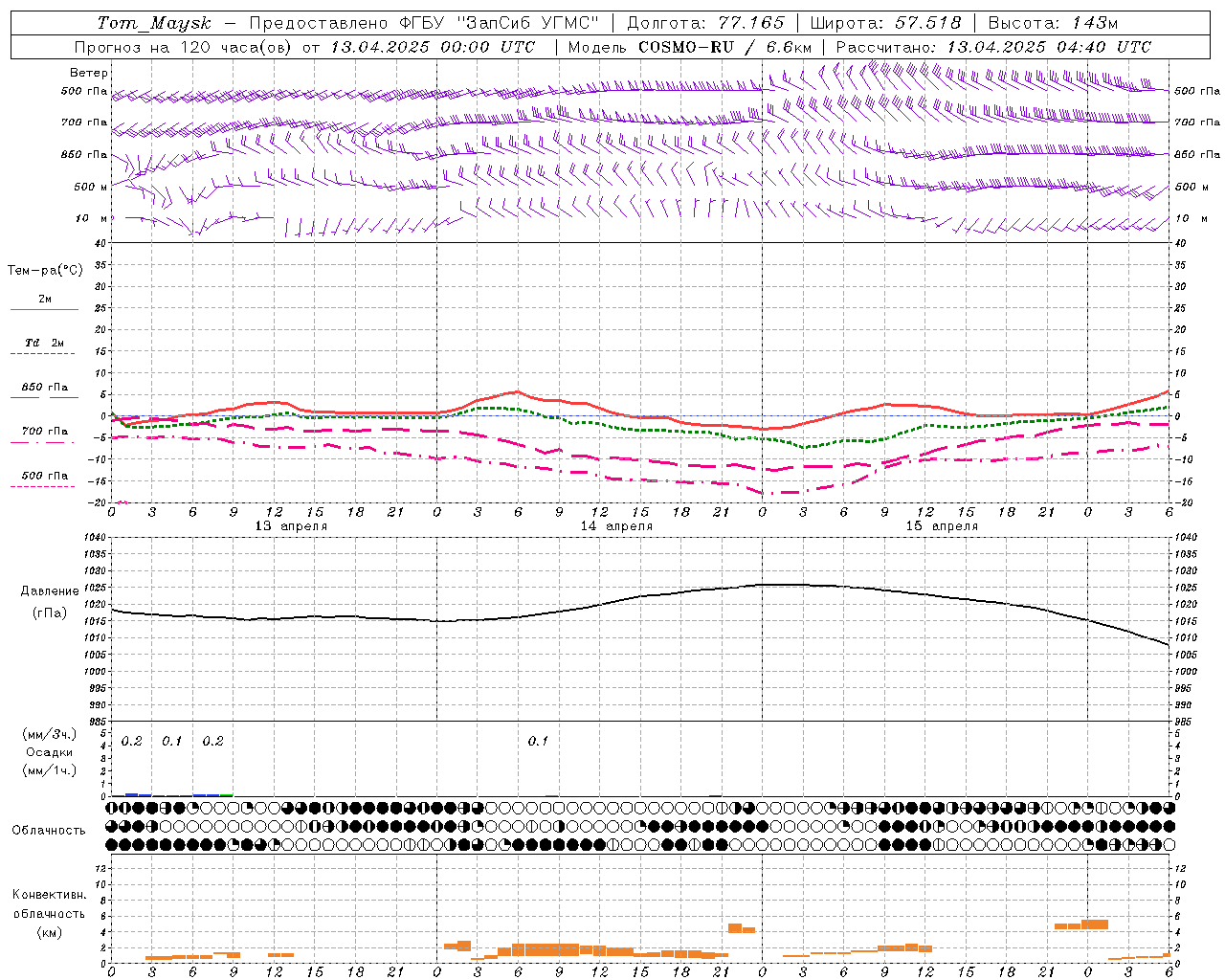This screenshot has height=980, width=1225.
Task: Click the '12' tick on left convective axis
Action: click(x=99, y=868)
